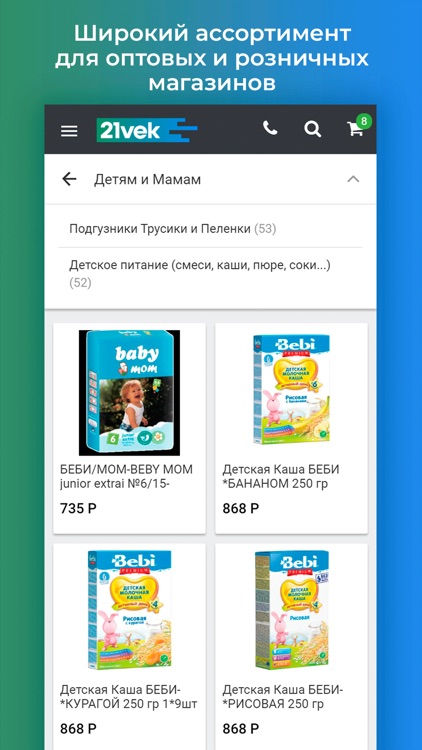
Task: Open the shopping cart
Action: (x=355, y=129)
